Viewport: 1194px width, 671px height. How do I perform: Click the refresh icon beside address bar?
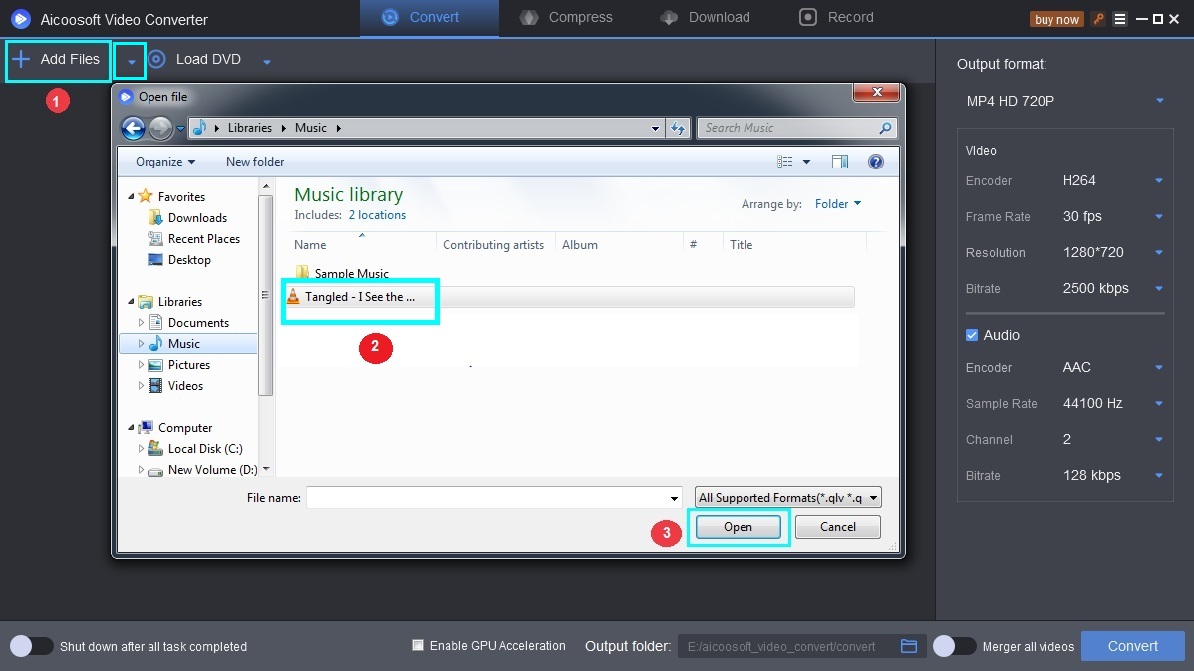678,128
